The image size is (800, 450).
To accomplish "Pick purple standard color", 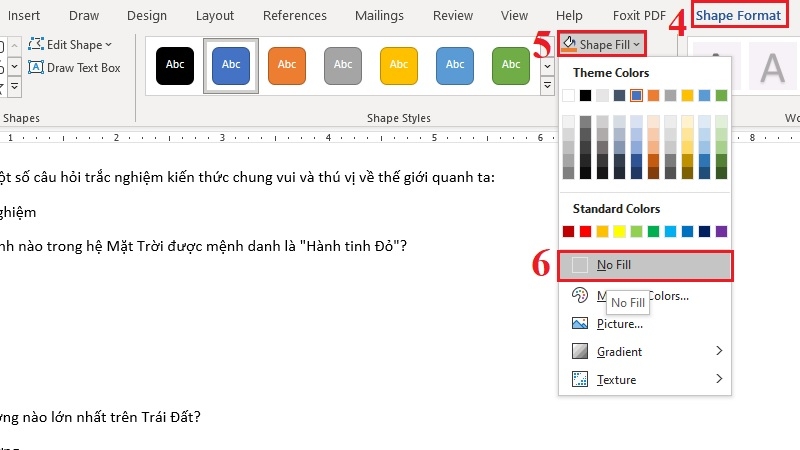I will [721, 232].
